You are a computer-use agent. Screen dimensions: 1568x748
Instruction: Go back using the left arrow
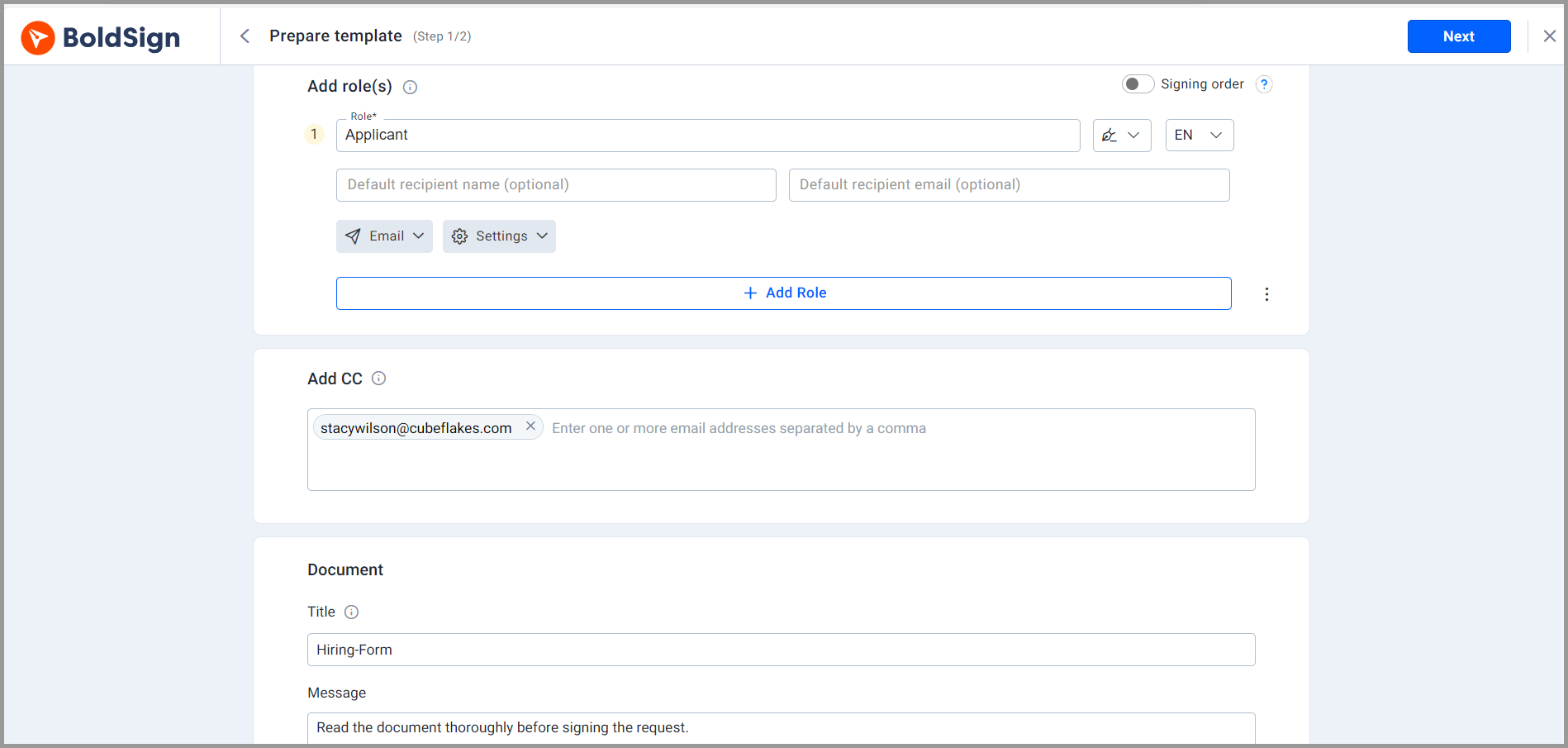(x=245, y=36)
